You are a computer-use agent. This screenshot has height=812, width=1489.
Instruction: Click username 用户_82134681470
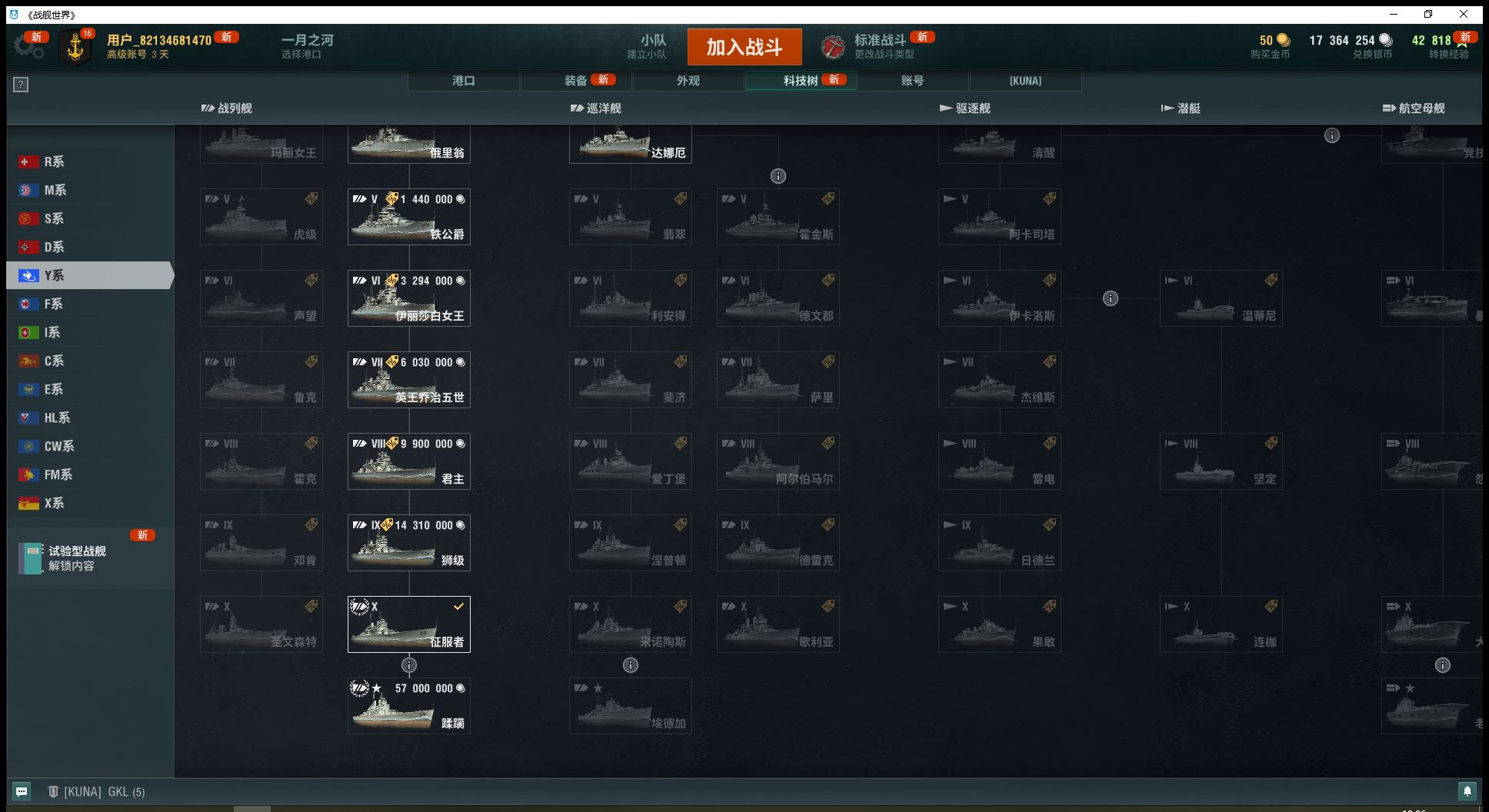click(159, 40)
